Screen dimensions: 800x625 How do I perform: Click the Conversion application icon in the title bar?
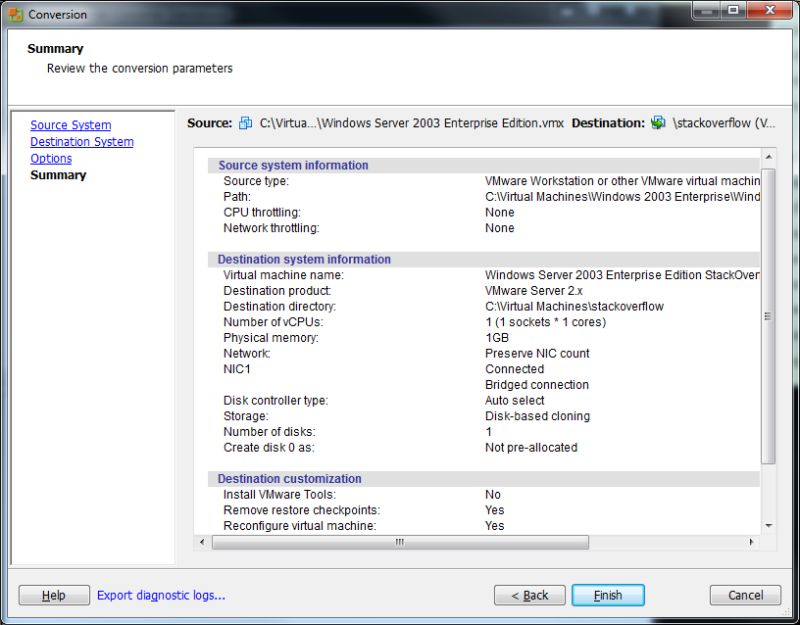(x=14, y=14)
